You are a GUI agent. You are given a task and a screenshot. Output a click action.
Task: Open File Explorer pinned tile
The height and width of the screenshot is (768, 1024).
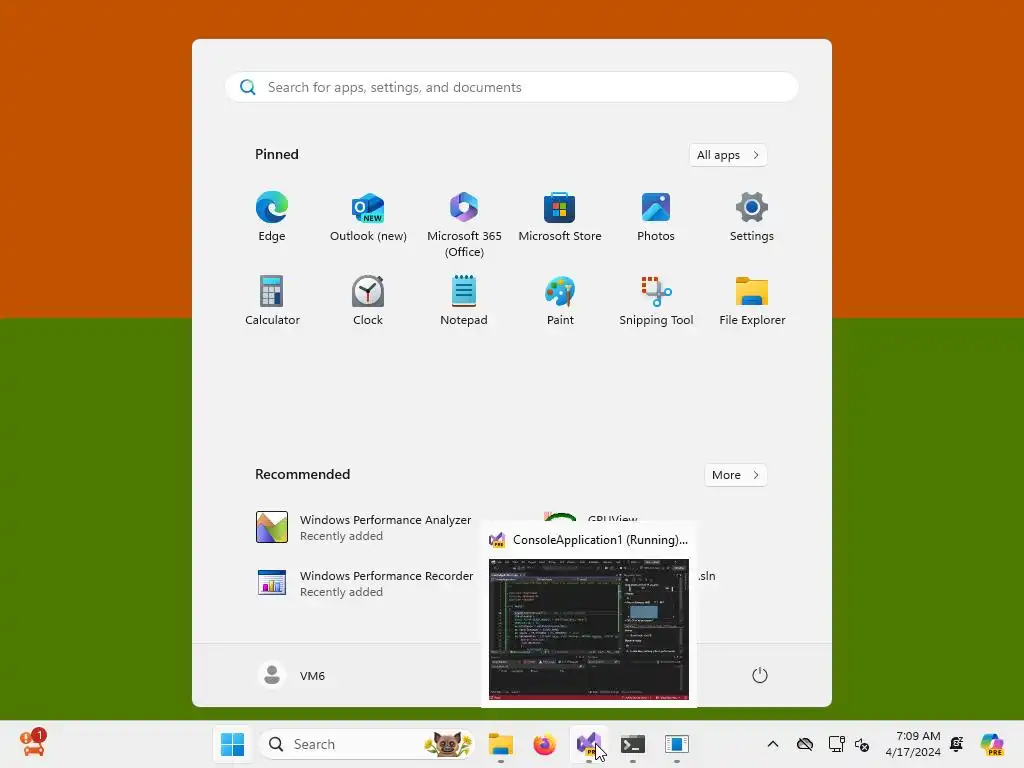[752, 300]
